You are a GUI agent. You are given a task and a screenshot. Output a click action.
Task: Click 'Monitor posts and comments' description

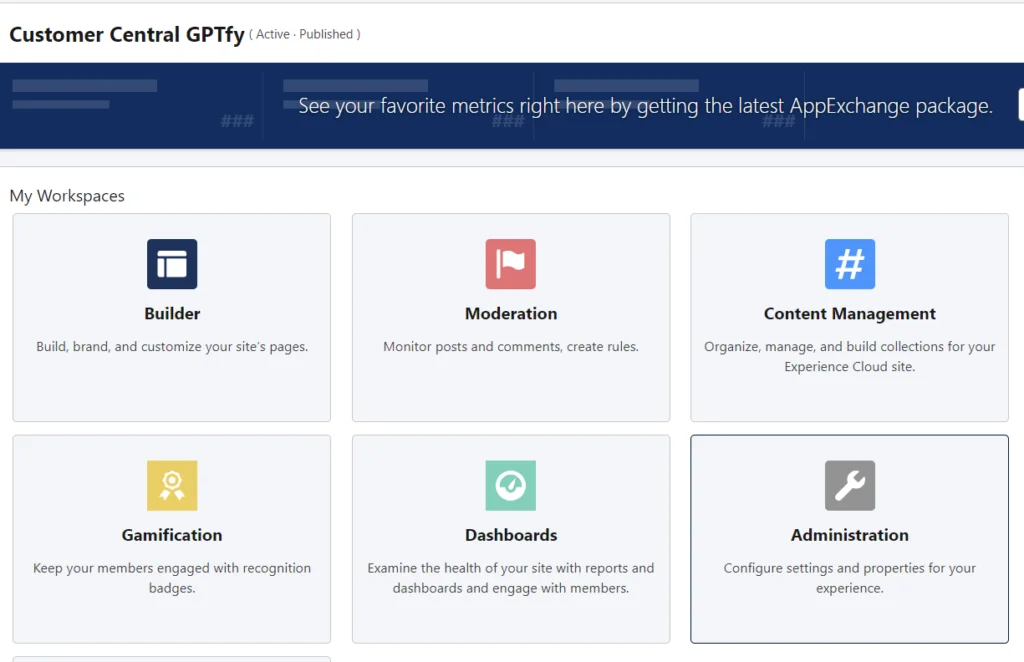click(511, 347)
